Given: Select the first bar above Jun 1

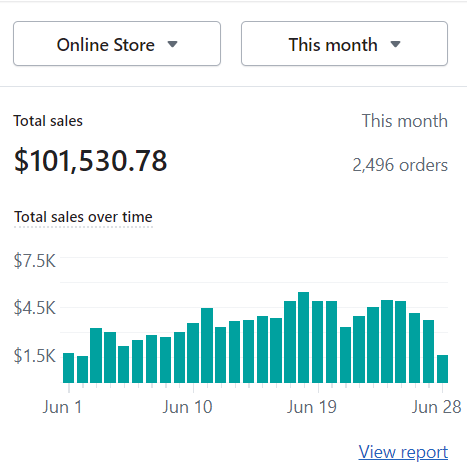Looking at the screenshot, I should click(68, 368).
